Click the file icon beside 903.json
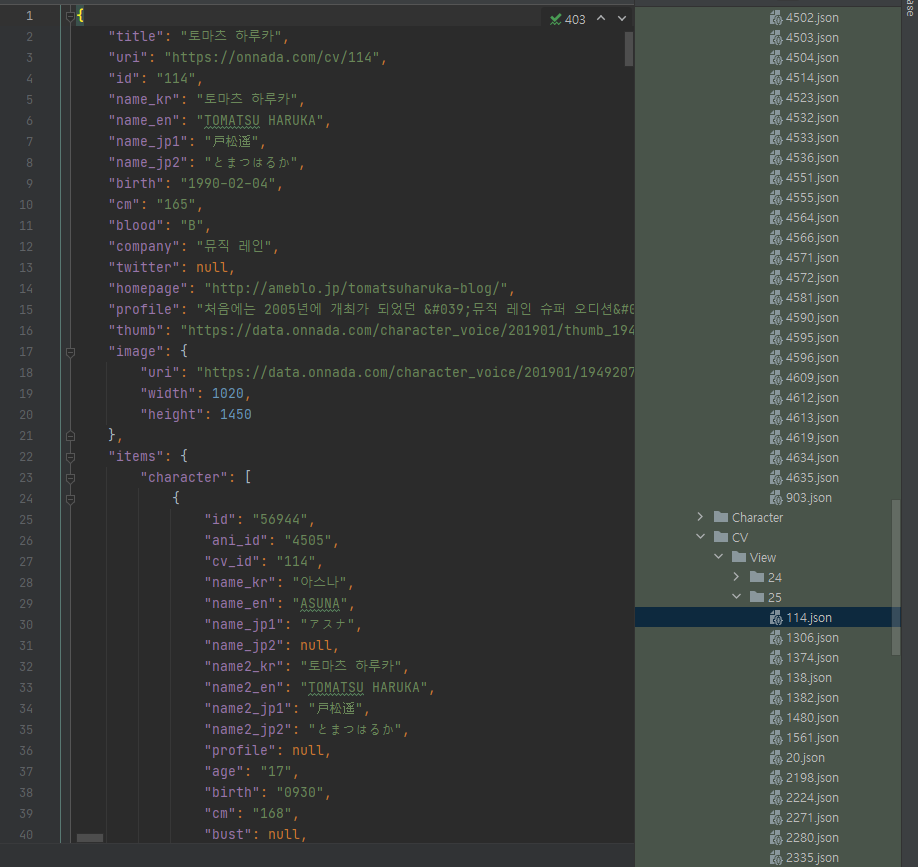 tap(776, 497)
